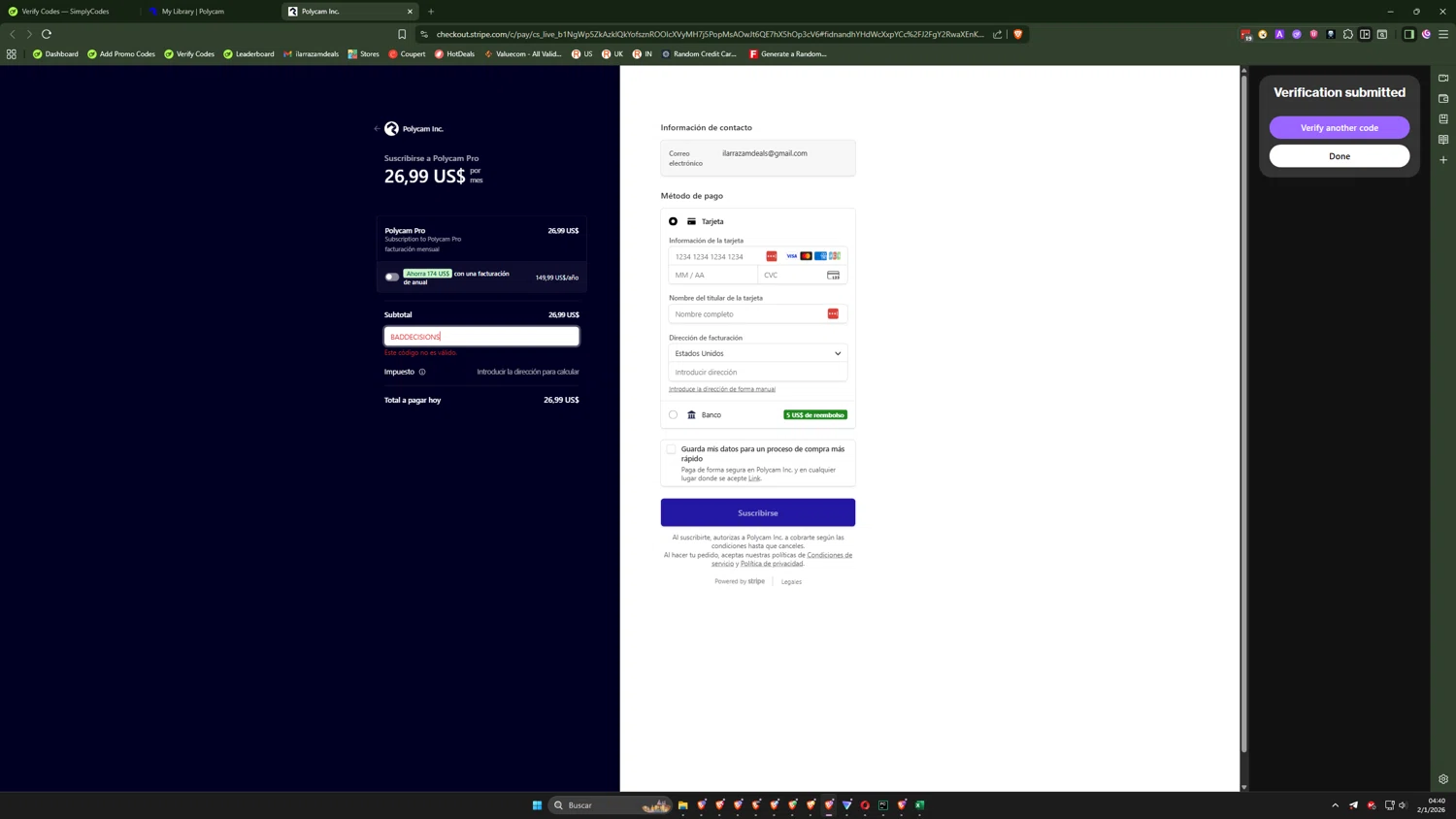Open the Add Promo Codes bookmark

coord(121,54)
